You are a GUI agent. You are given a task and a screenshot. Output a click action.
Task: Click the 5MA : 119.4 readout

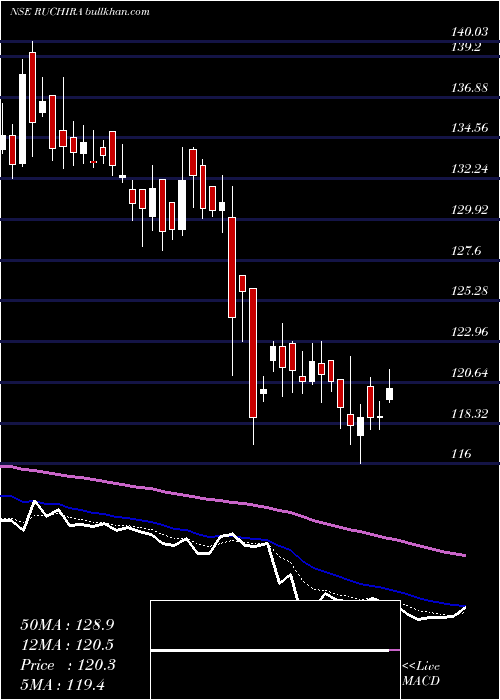[x=62, y=684]
